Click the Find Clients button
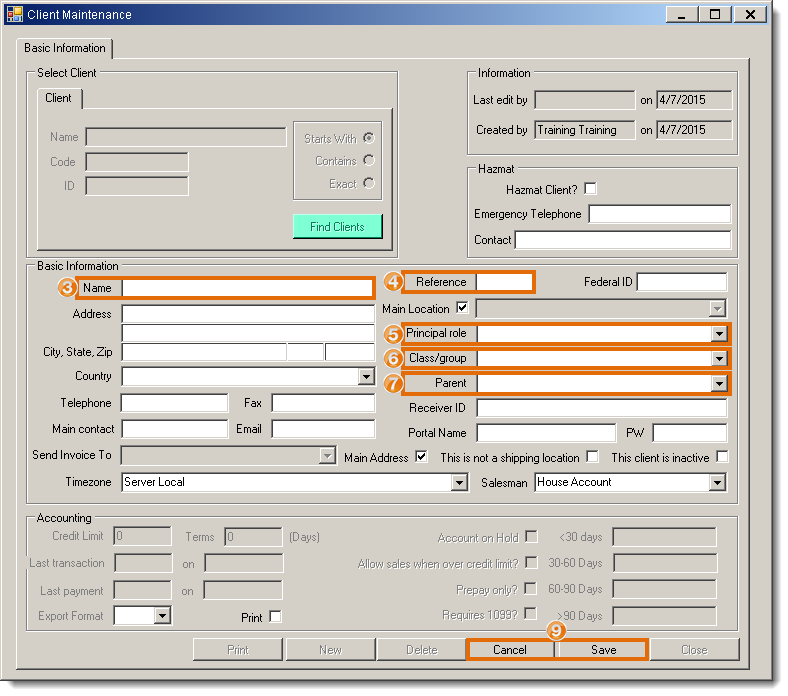The width and height of the screenshot is (788, 696). coord(337,227)
